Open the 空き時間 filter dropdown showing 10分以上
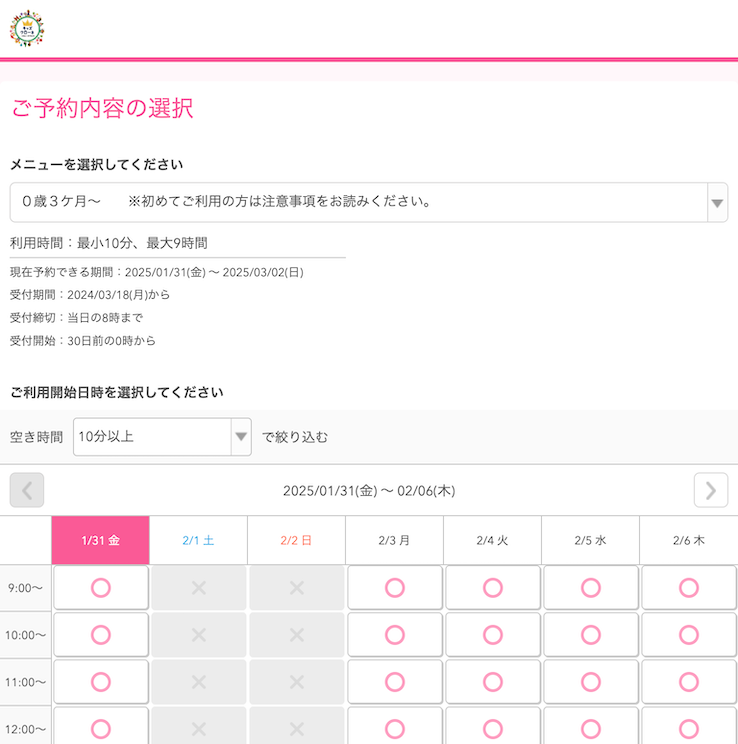This screenshot has width=738, height=744. [162, 437]
